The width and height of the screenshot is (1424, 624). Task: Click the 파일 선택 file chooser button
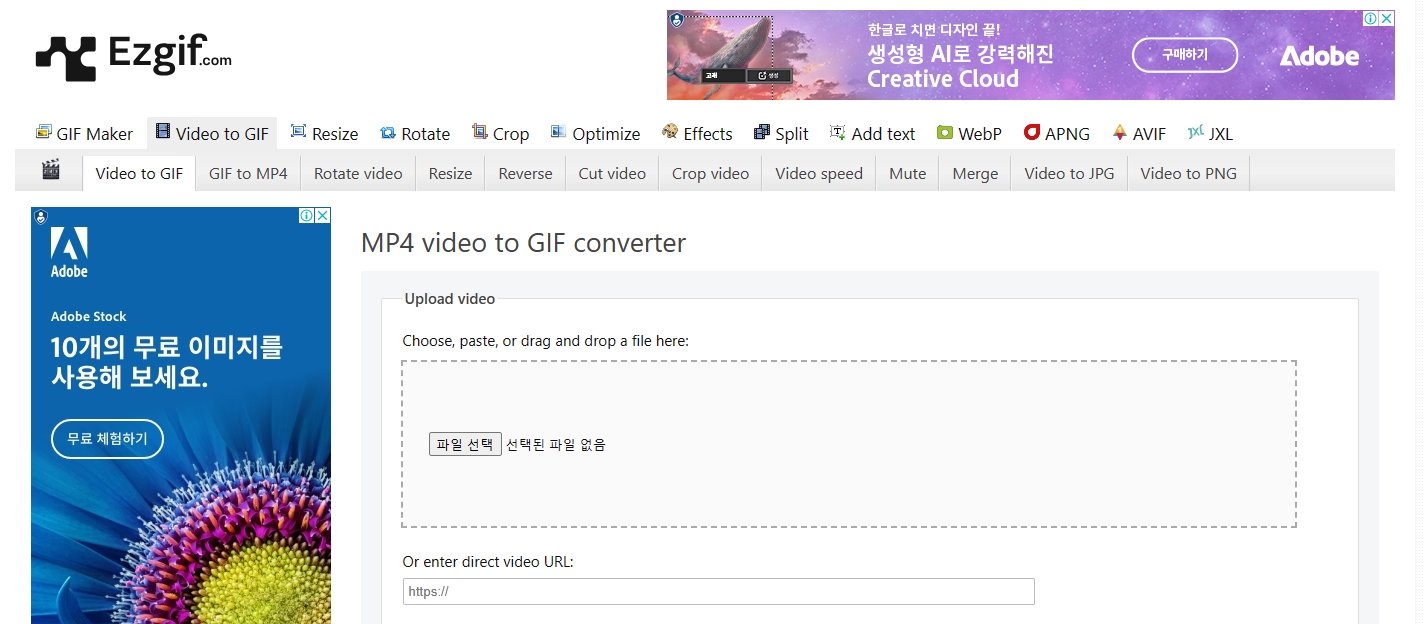pos(465,444)
